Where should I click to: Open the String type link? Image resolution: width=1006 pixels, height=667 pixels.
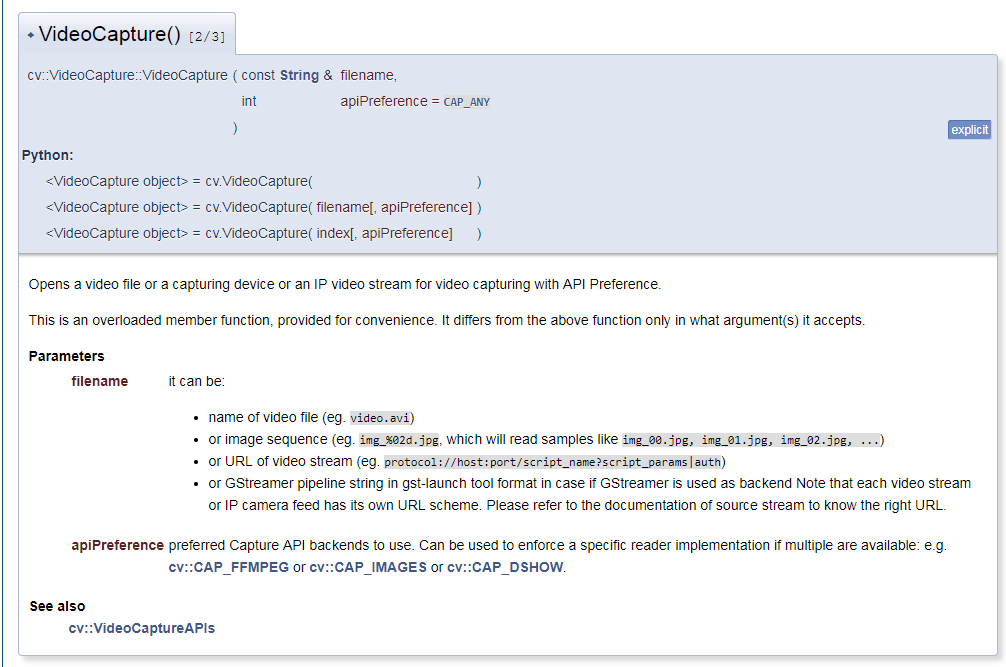point(299,75)
